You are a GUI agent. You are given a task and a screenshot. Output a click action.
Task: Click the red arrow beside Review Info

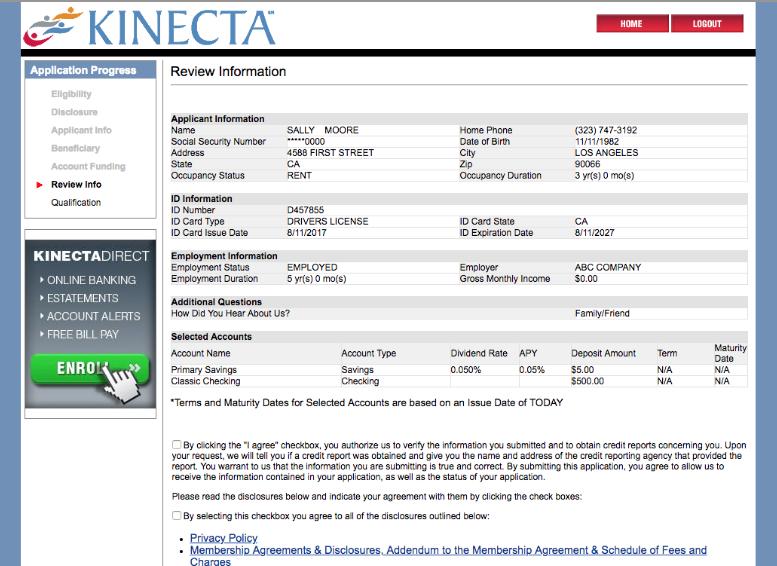39,185
